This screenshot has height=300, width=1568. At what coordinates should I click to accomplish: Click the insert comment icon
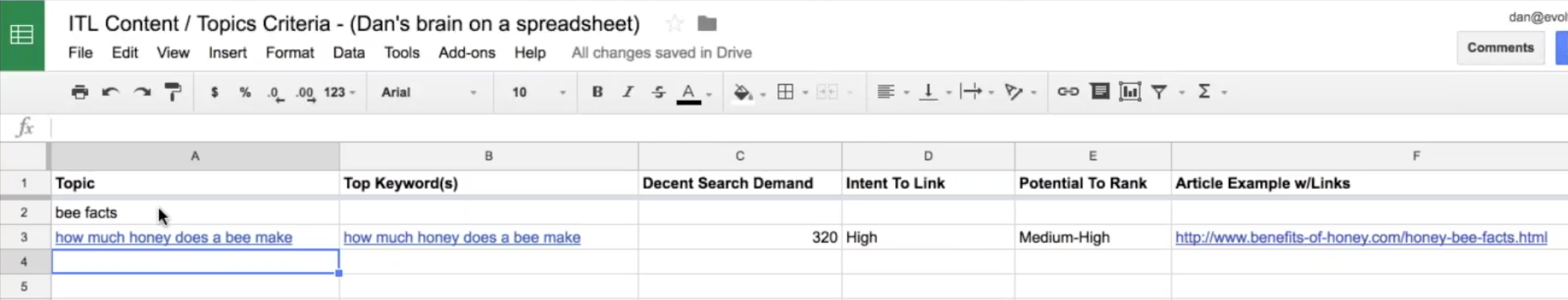click(1100, 92)
